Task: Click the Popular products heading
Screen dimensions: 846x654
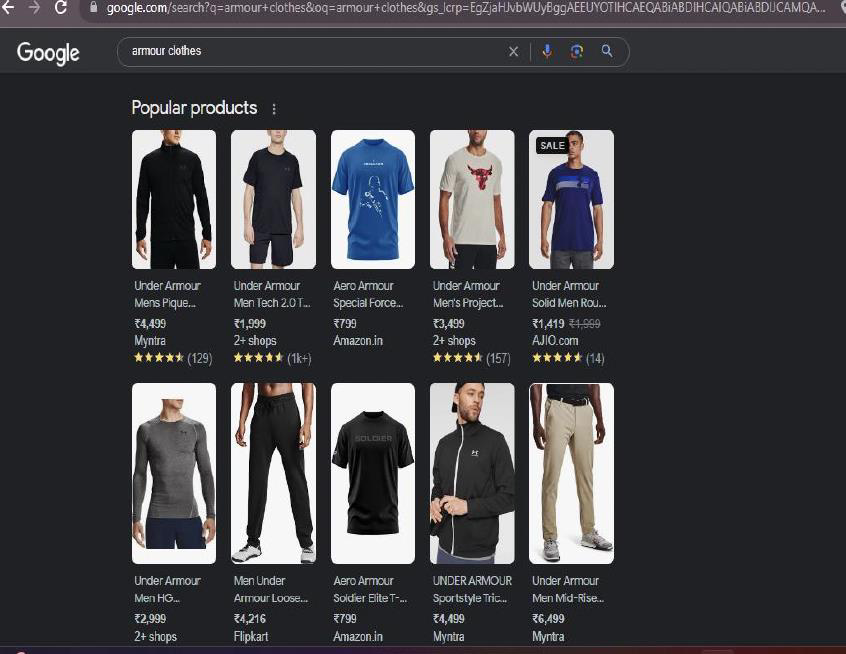Action: 194,108
